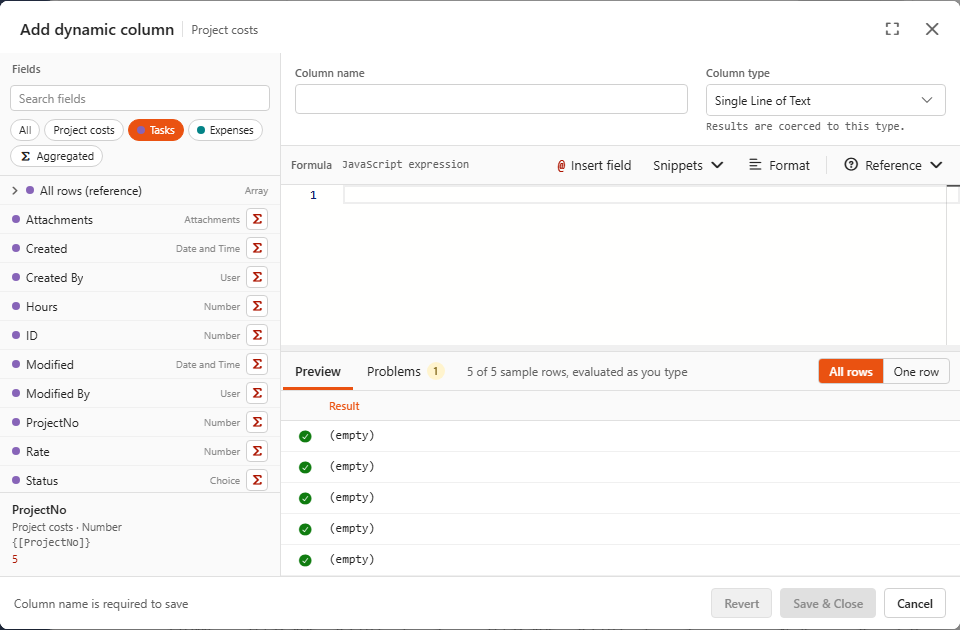Viewport: 960px width, 630px height.
Task: Select the Attachments field row
Action: 140,219
